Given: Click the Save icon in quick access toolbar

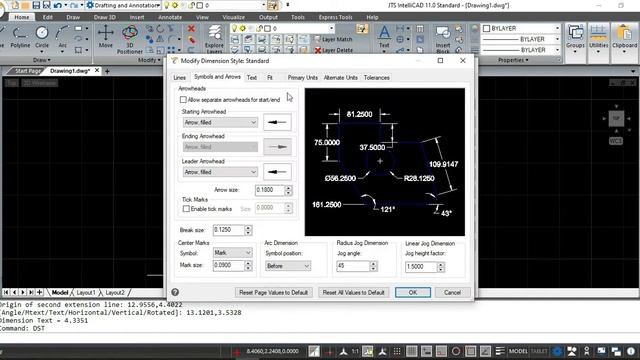Looking at the screenshot, I should pos(36,5).
